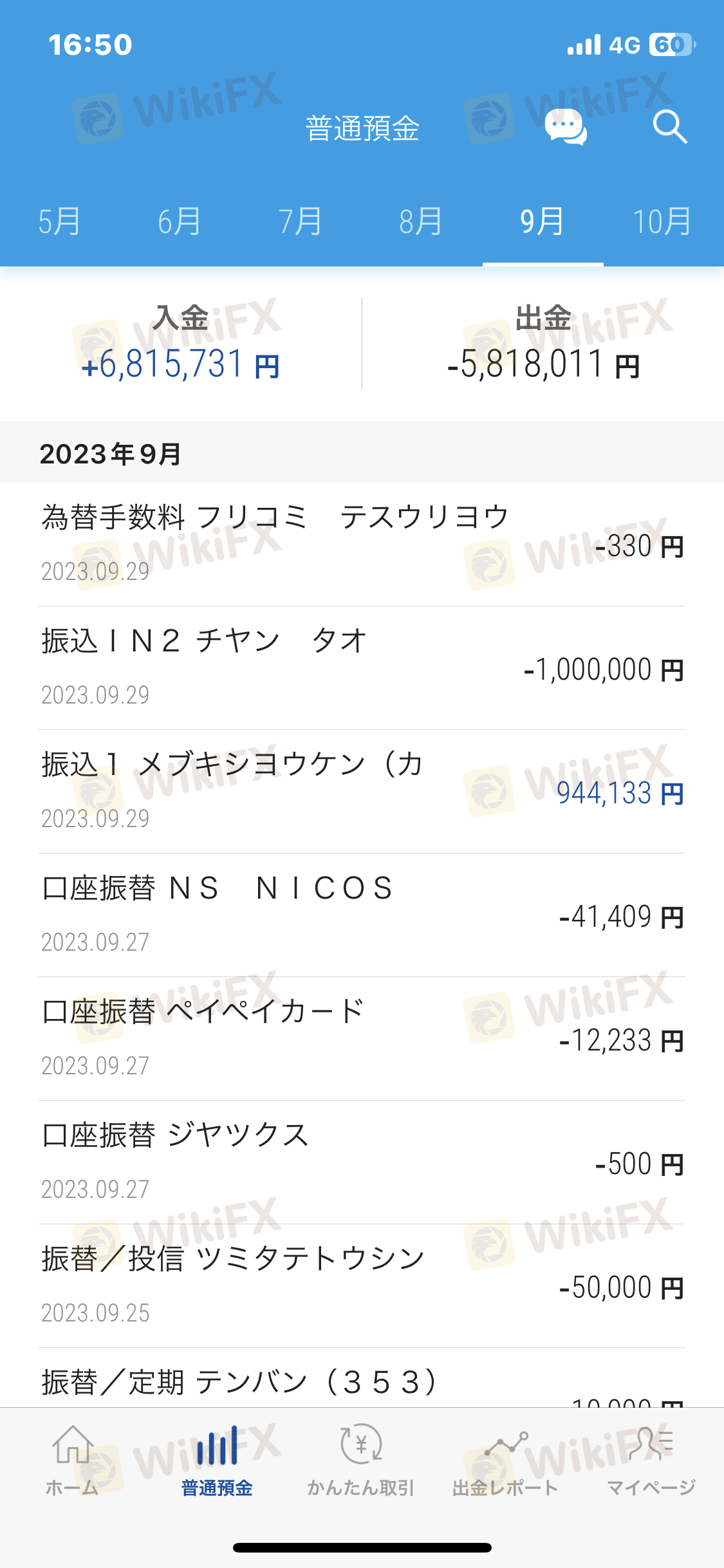724x1568 pixels.
Task: Open the ジヤツクス -500円 entry
Action: coord(362,1162)
